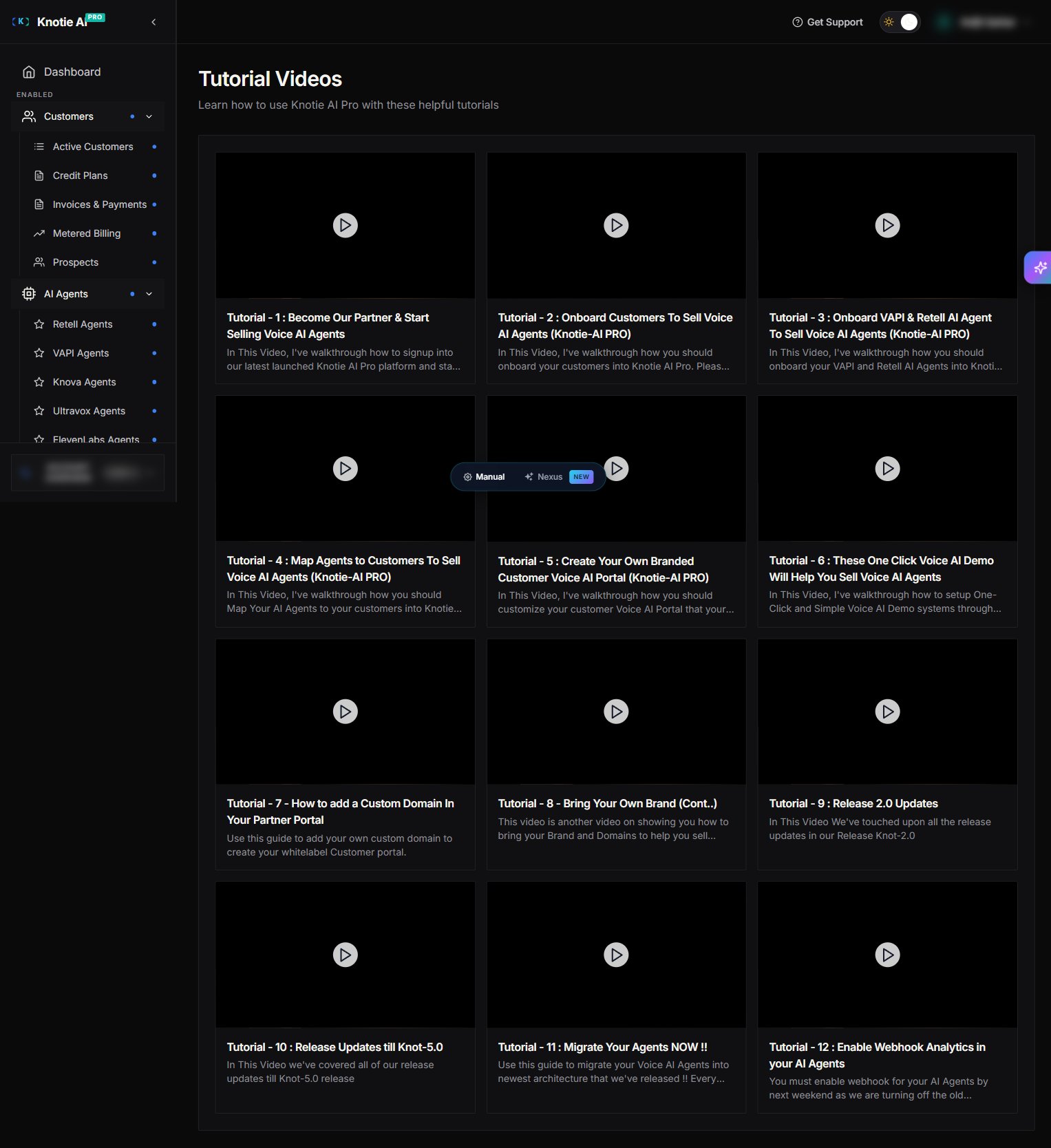Image resolution: width=1051 pixels, height=1148 pixels.
Task: Play Tutorial 12 Enable Webhook Analytics video
Action: (x=887, y=955)
